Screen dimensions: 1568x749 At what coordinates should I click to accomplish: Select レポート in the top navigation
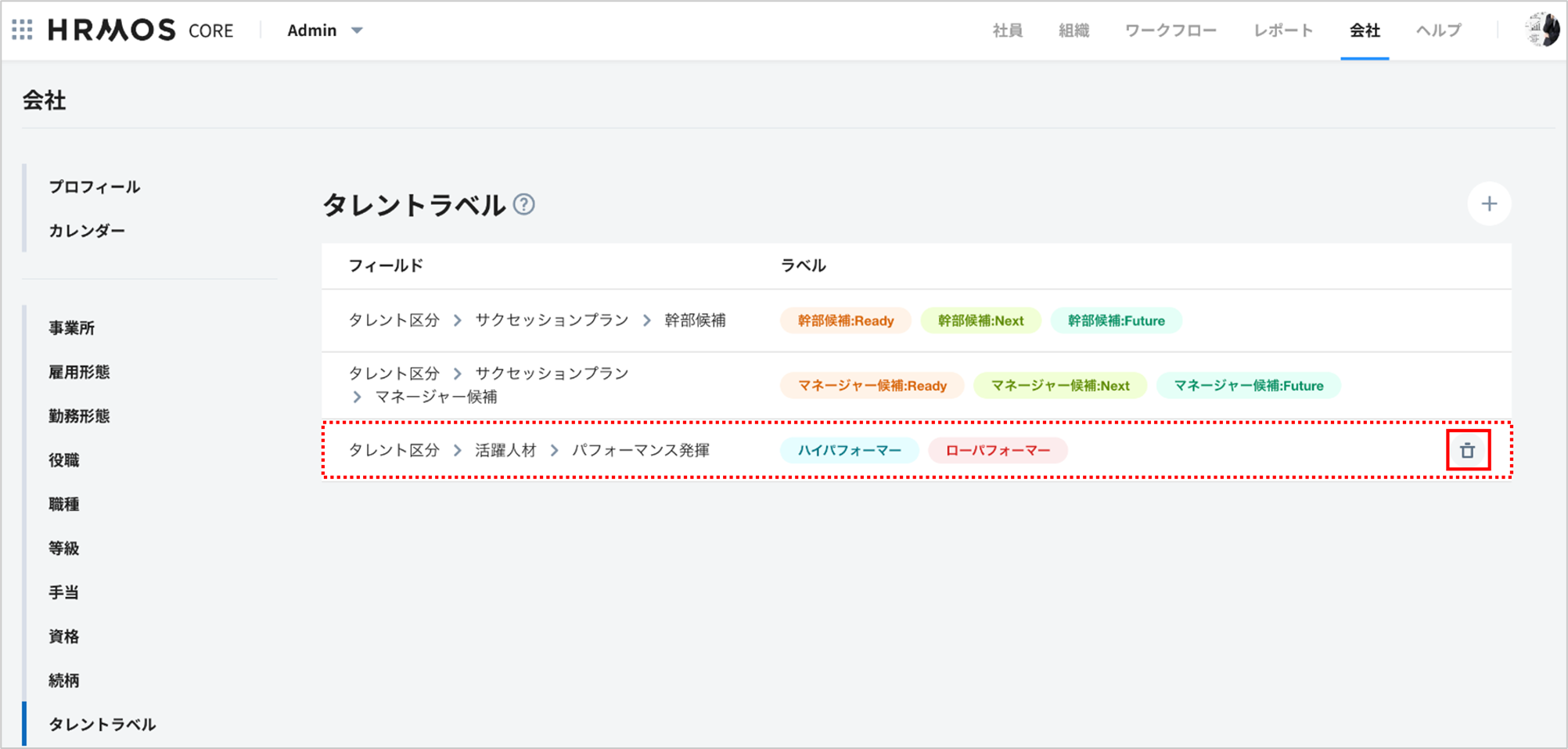1283,31
